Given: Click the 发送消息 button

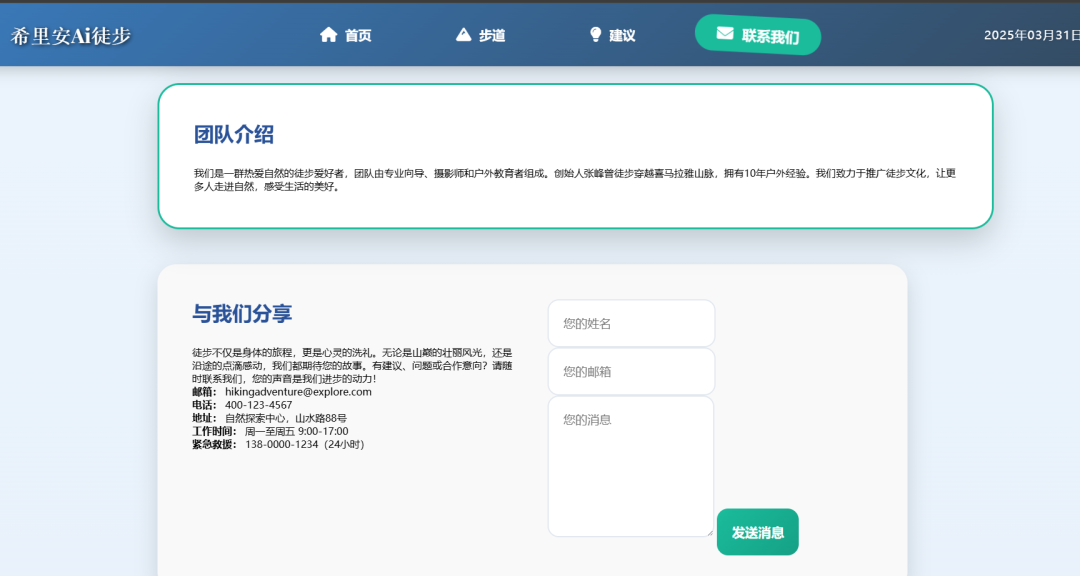Looking at the screenshot, I should pos(758,532).
